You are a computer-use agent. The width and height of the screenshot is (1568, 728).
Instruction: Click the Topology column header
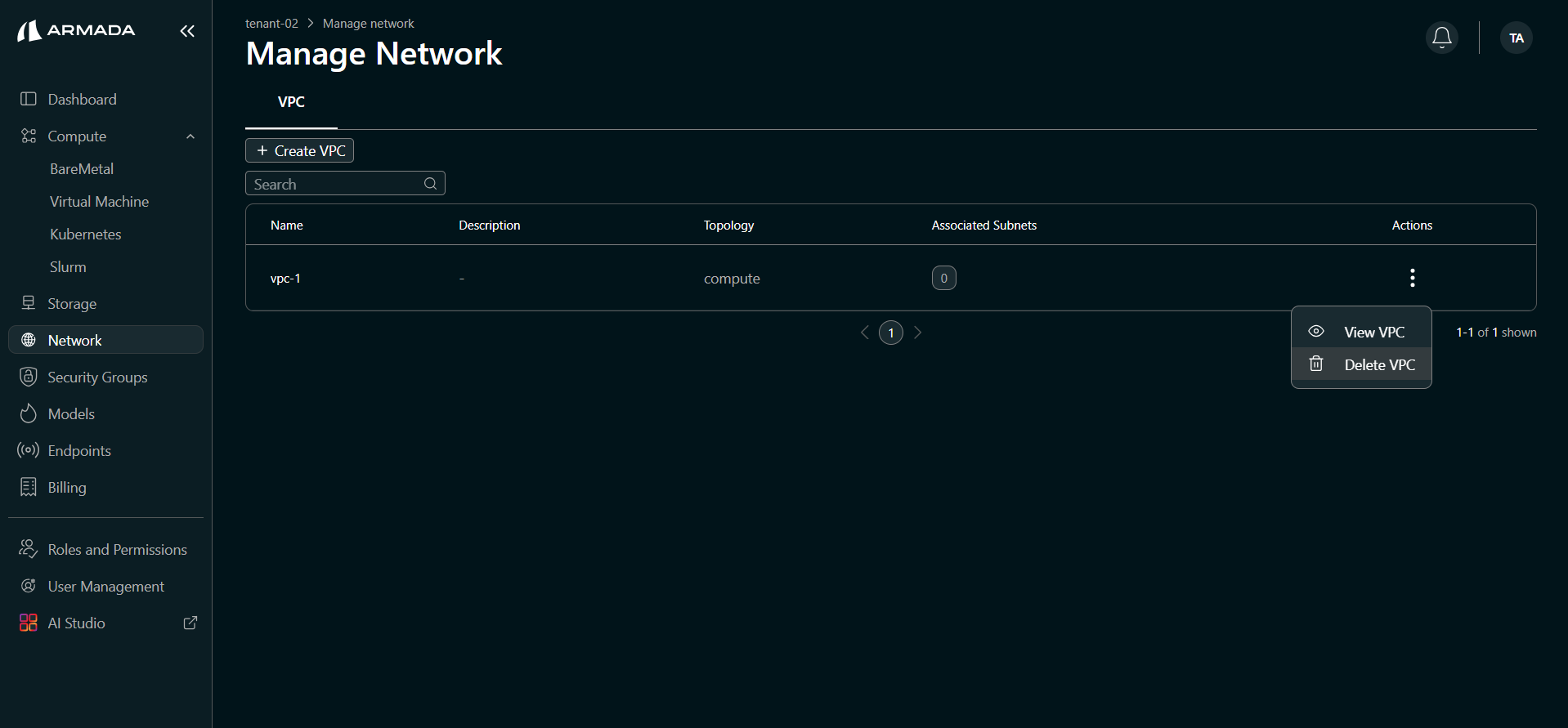click(728, 226)
